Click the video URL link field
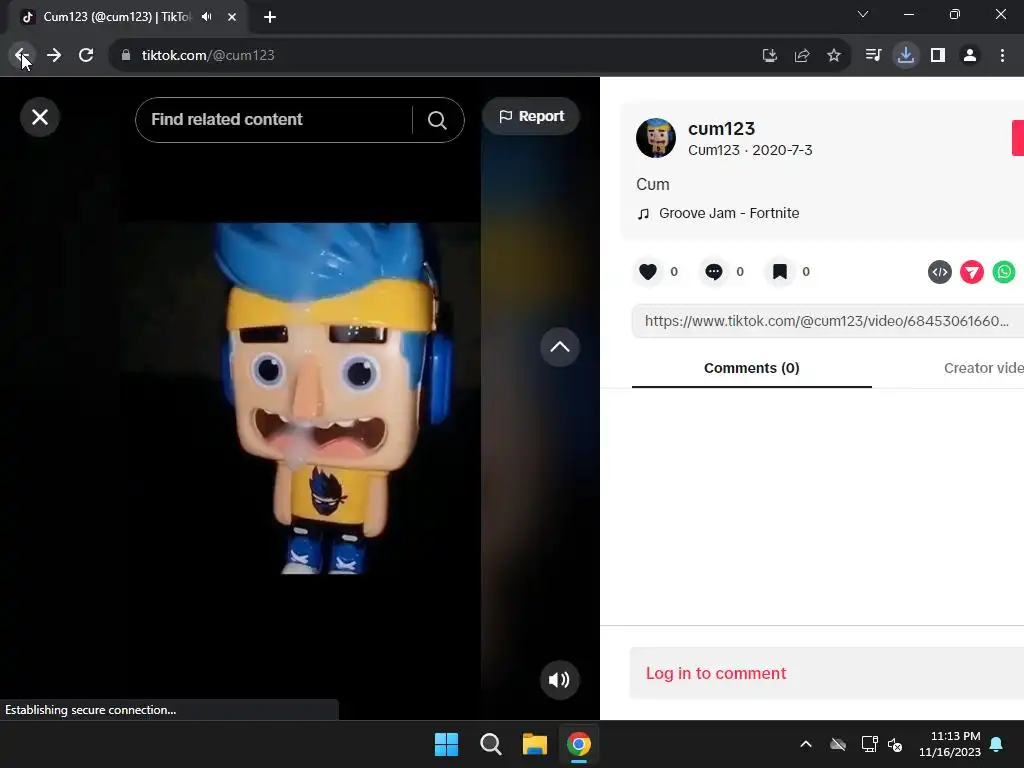The height and width of the screenshot is (768, 1024). tap(827, 321)
